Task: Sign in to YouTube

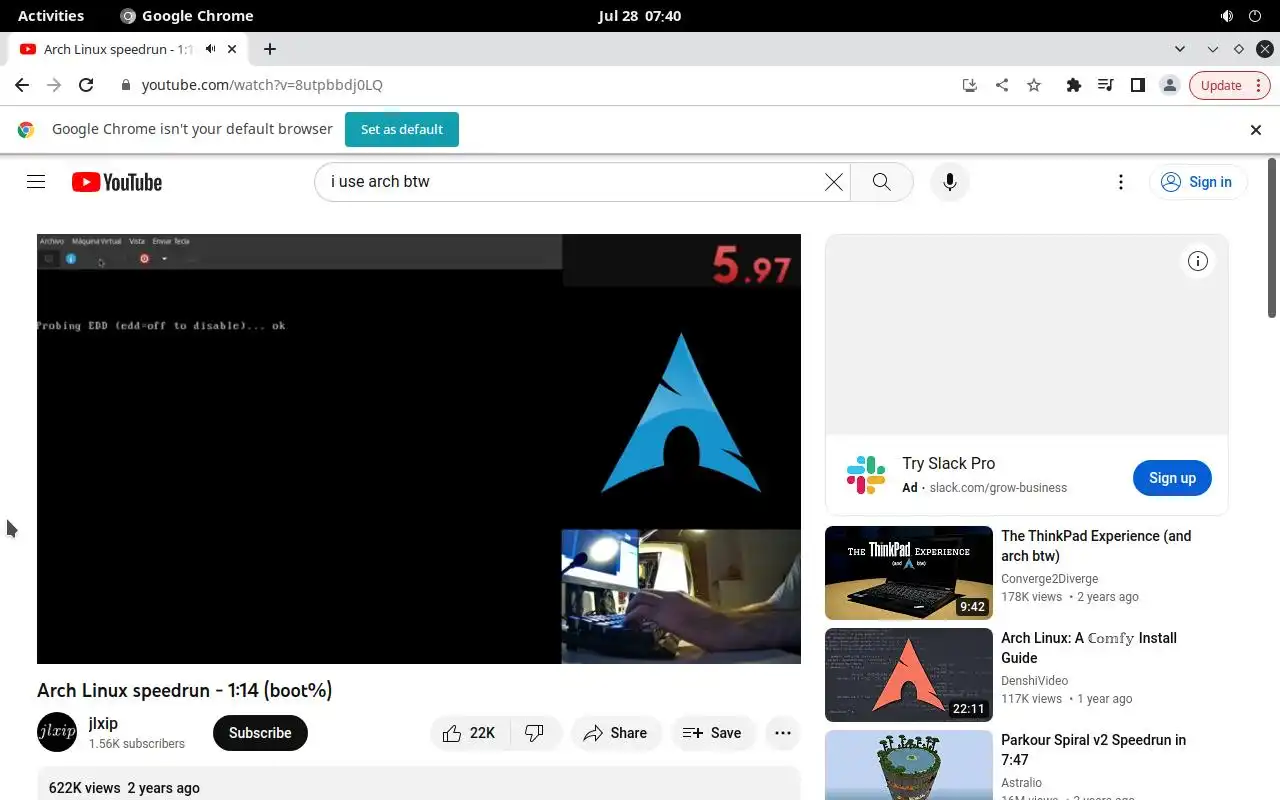Action: (1197, 182)
